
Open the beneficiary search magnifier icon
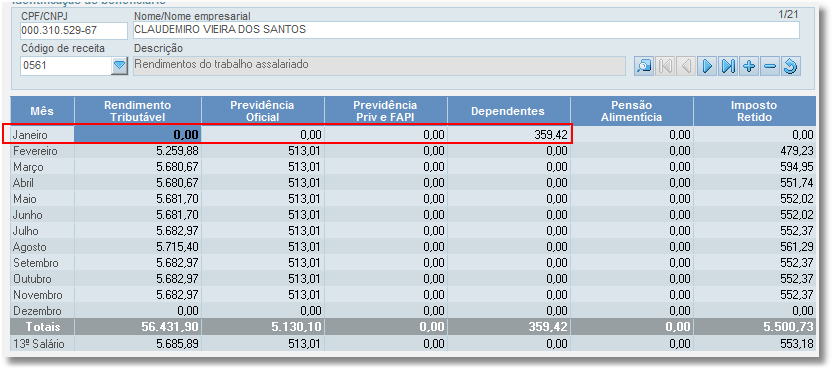[x=644, y=66]
